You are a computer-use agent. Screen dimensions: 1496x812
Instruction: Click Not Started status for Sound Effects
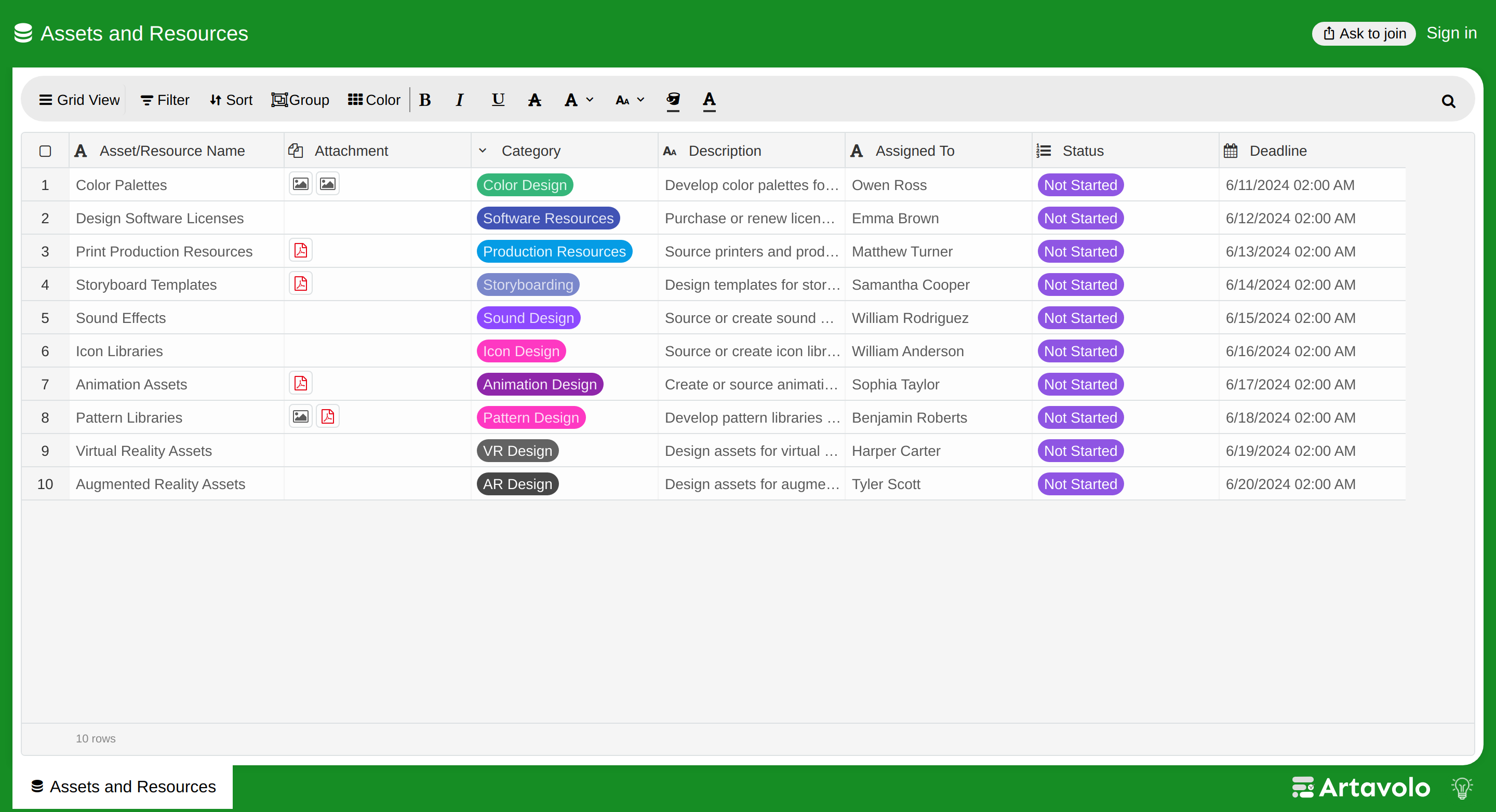1080,318
